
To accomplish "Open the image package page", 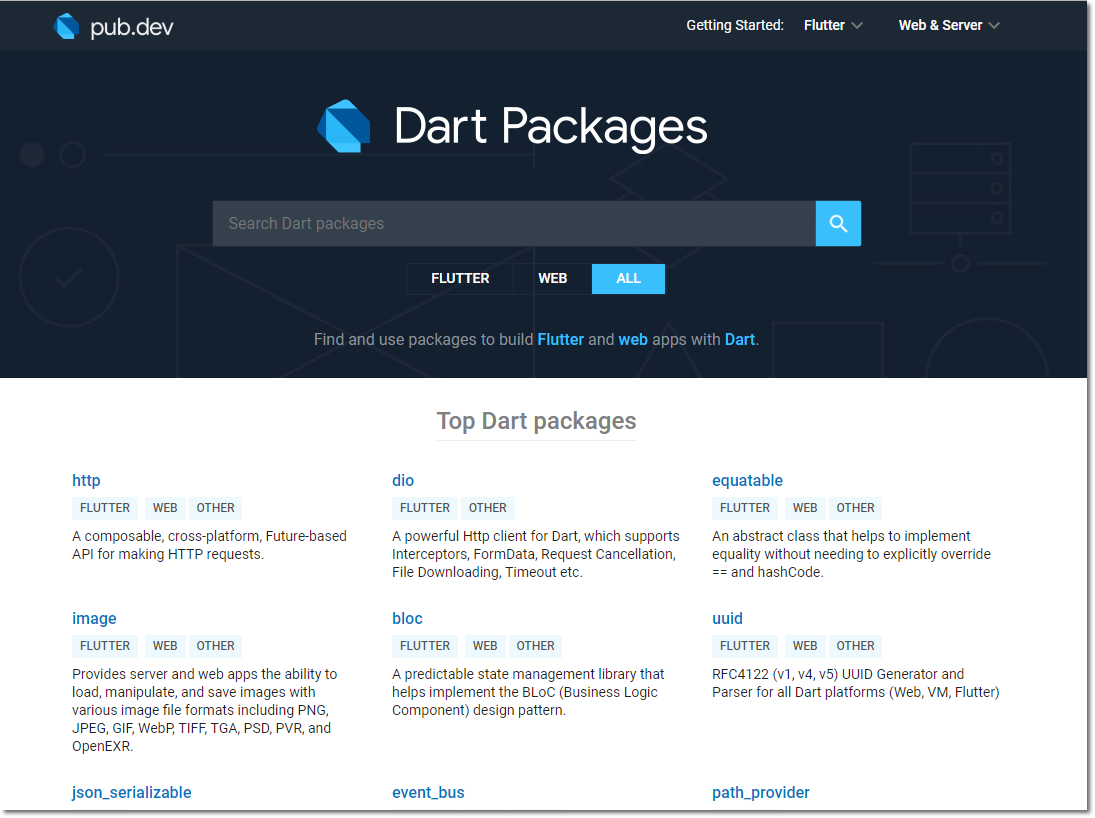I will tap(94, 619).
